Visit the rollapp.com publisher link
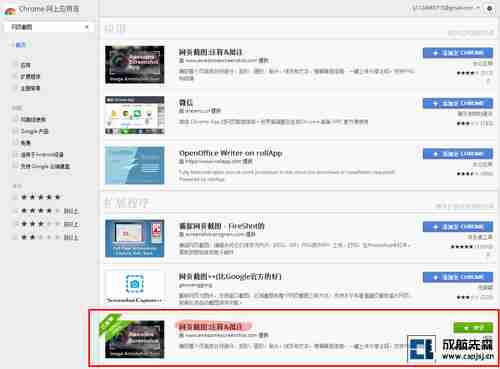500x369 pixels. 213,161
